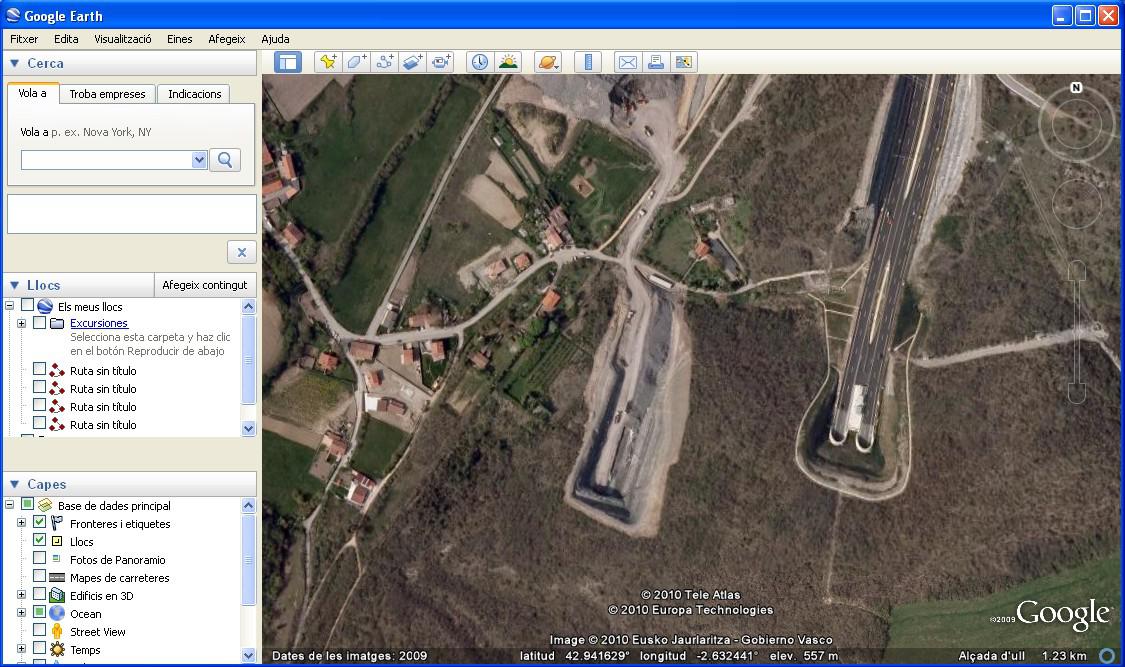1125x667 pixels.
Task: Click the print icon in toolbar
Action: 656,62
